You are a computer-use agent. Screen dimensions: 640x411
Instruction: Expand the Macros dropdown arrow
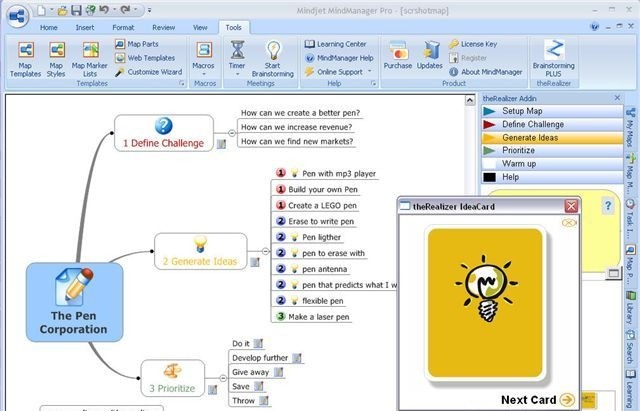pyautogui.click(x=203, y=75)
